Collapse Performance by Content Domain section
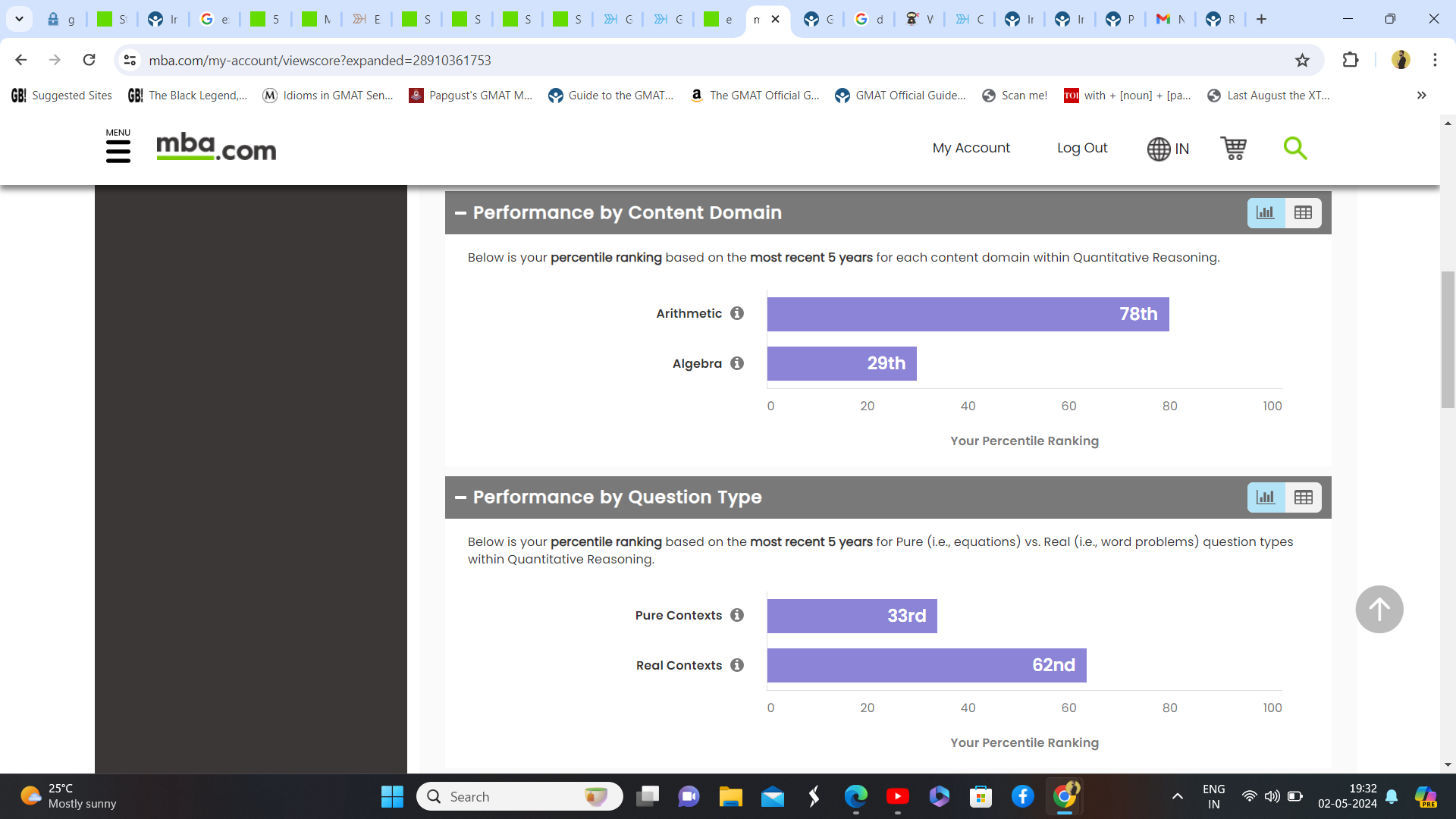The width and height of the screenshot is (1456, 819). pos(460,213)
